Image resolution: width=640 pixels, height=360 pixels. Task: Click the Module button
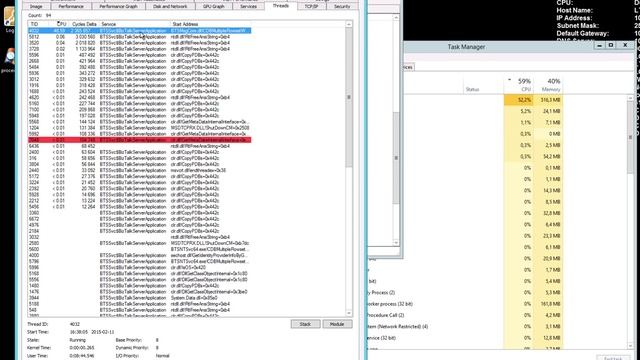click(337, 324)
